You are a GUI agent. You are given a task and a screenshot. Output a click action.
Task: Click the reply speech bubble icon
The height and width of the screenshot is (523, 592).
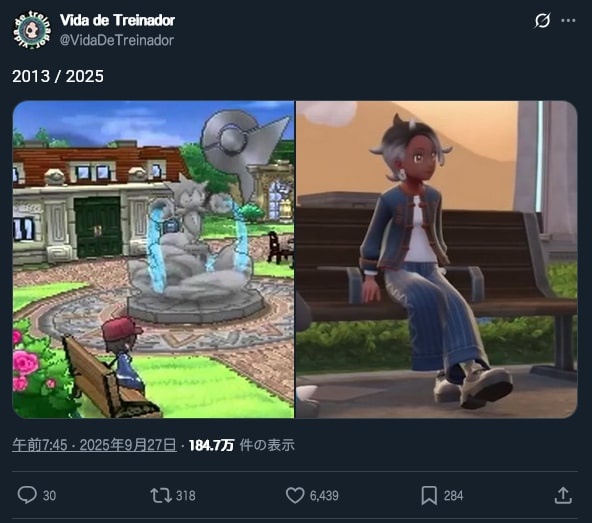27,495
